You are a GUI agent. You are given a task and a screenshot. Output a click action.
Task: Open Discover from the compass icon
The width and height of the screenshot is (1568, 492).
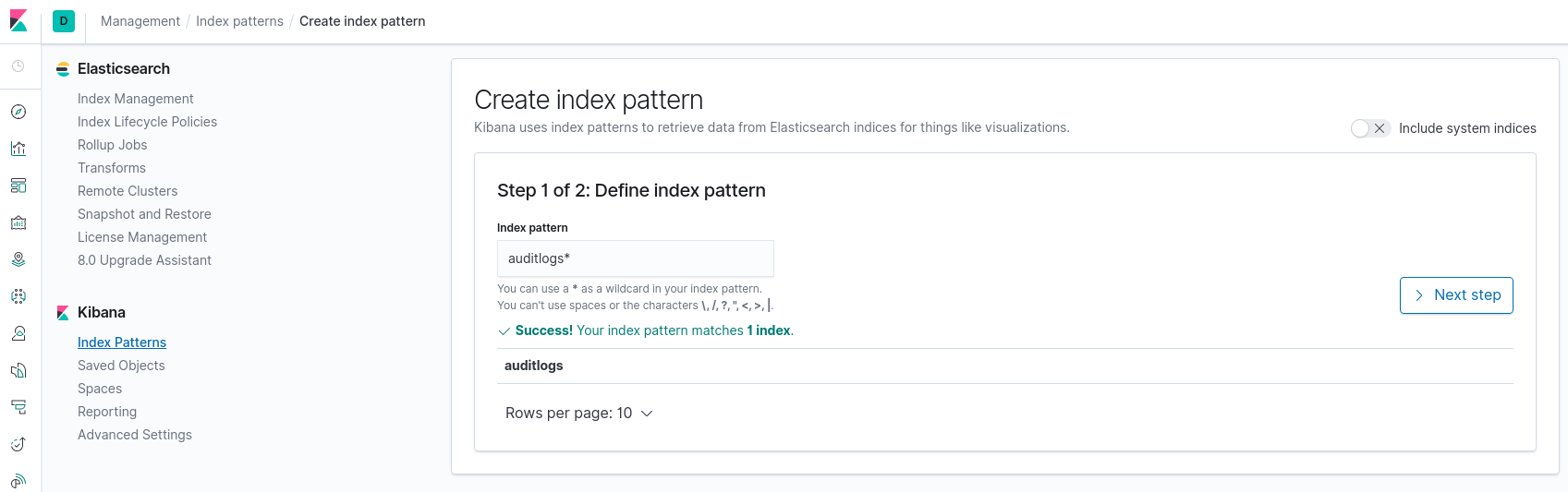tap(18, 112)
